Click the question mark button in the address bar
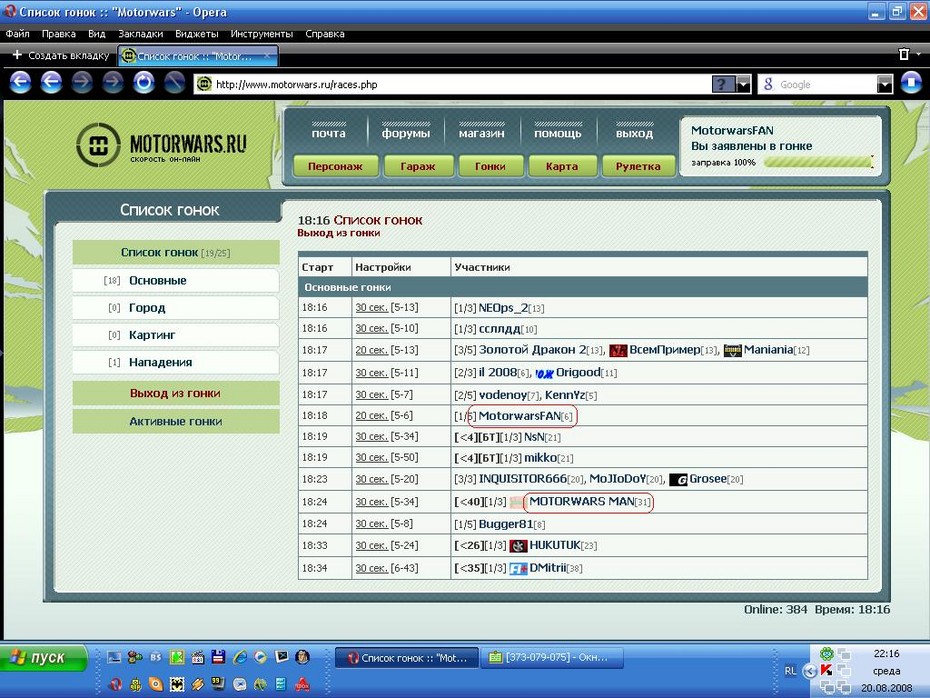Viewport: 930px width, 698px height. click(x=722, y=84)
